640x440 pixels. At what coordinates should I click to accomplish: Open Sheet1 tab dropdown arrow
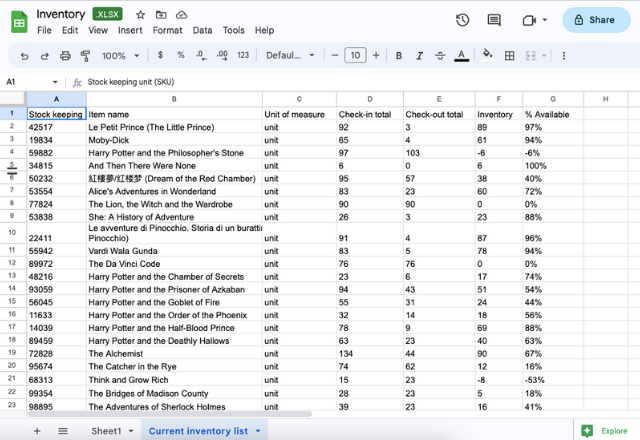[131, 431]
